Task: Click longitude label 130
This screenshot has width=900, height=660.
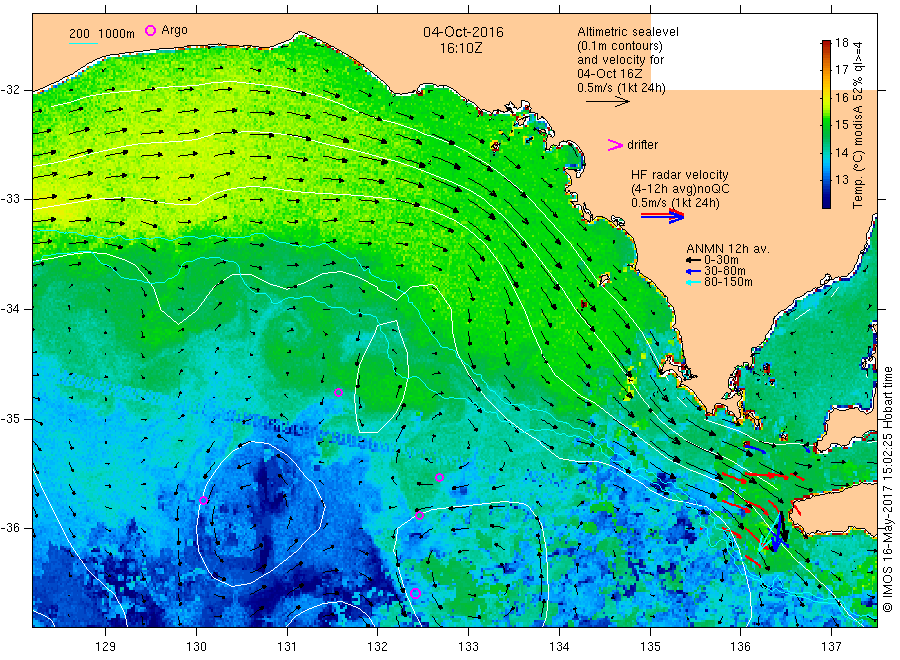Action: click(196, 647)
